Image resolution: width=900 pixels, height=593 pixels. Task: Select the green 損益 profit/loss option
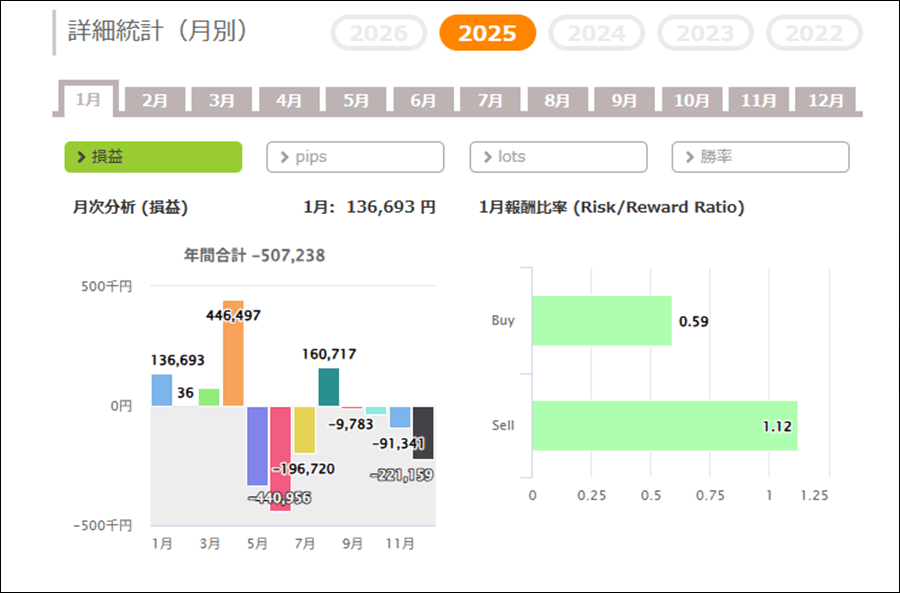(x=153, y=157)
